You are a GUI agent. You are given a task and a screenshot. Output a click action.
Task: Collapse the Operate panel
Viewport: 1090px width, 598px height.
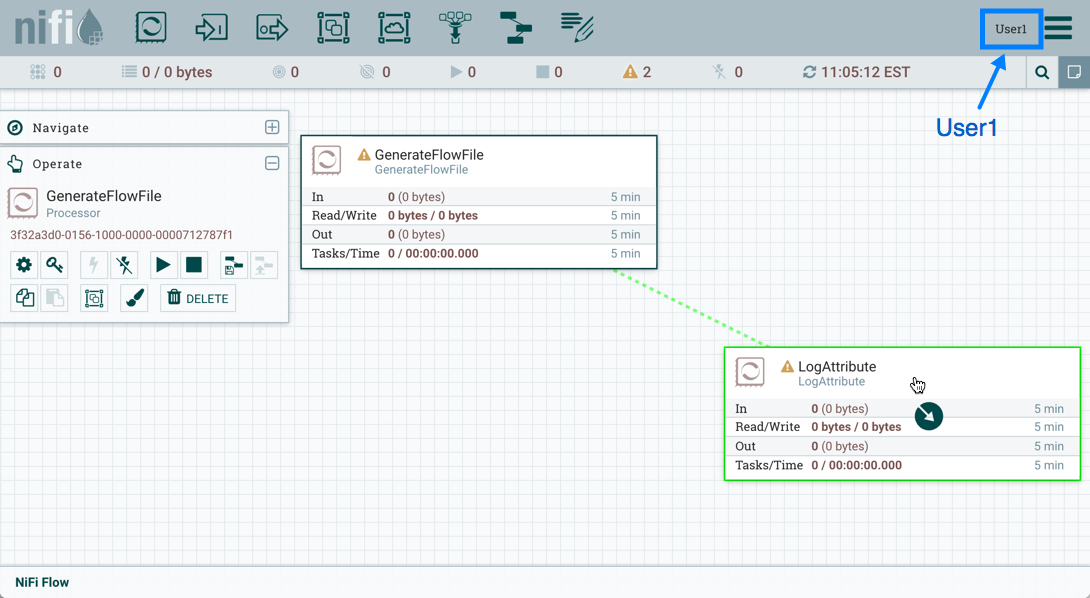[x=272, y=163]
